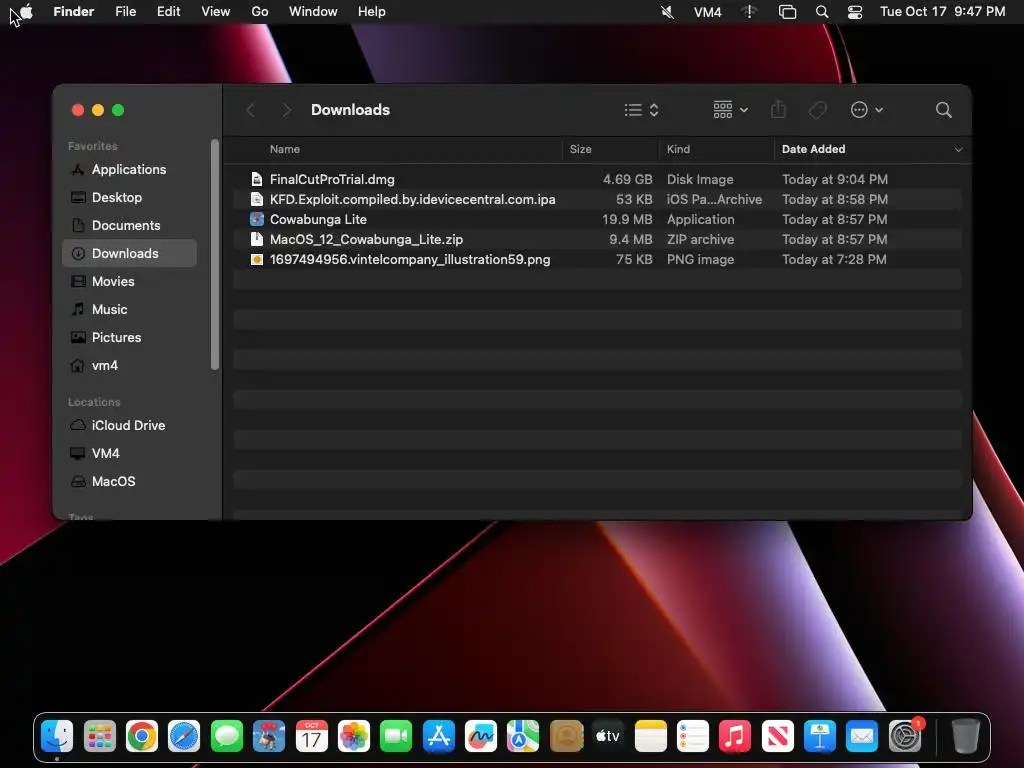The width and height of the screenshot is (1024, 768).
Task: Launch Launchpad from the Dock
Action: click(x=100, y=737)
